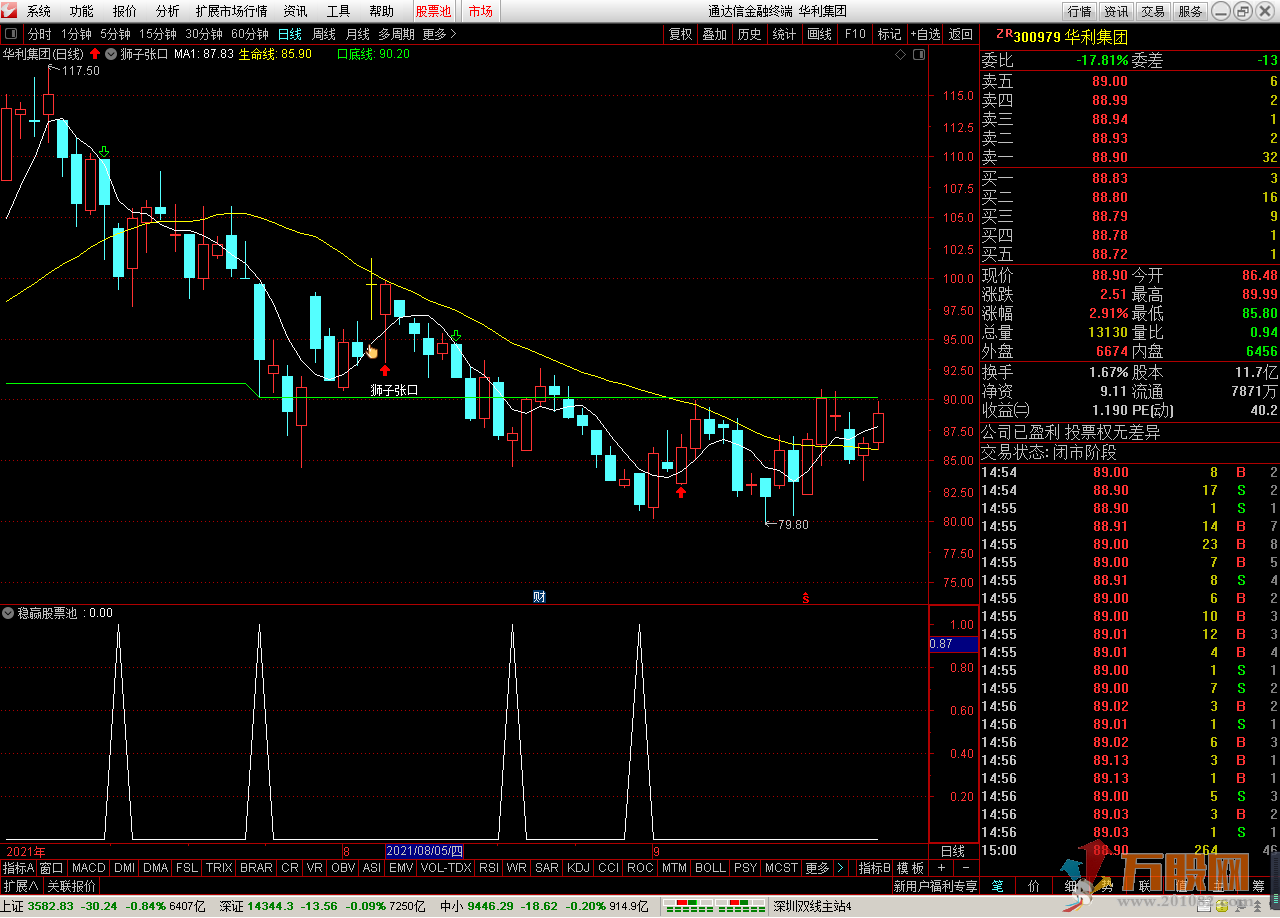The height and width of the screenshot is (918, 1280).
Task: Switch chart period to 60分钟
Action: [249, 34]
